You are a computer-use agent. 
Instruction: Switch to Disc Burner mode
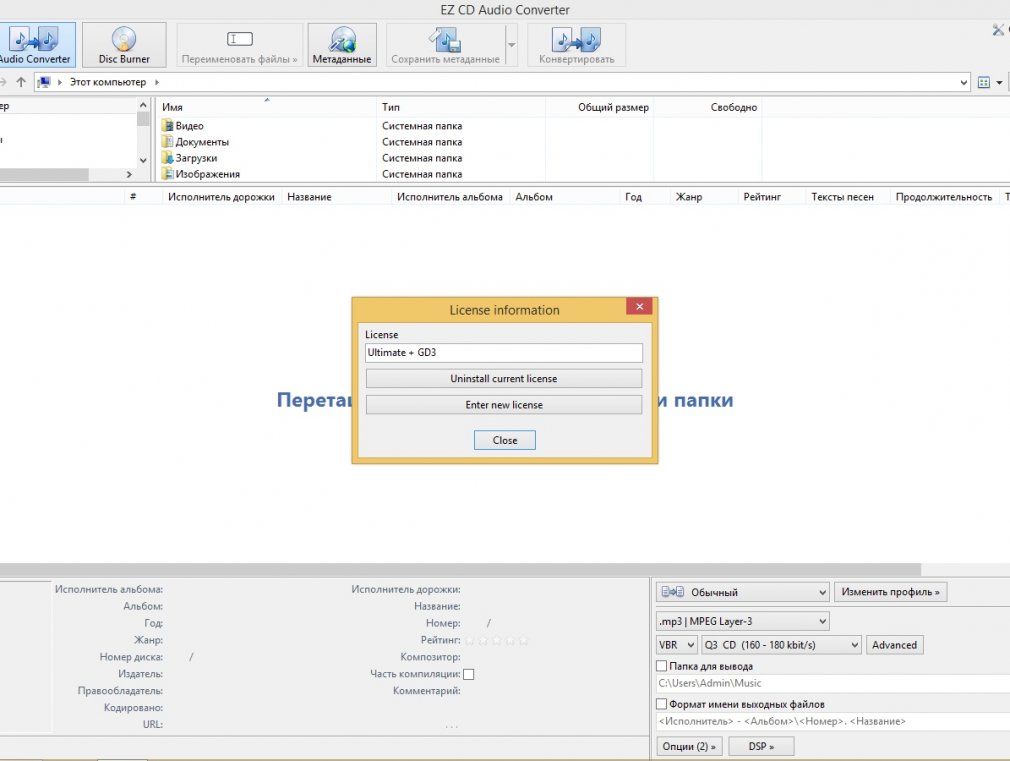coord(124,44)
